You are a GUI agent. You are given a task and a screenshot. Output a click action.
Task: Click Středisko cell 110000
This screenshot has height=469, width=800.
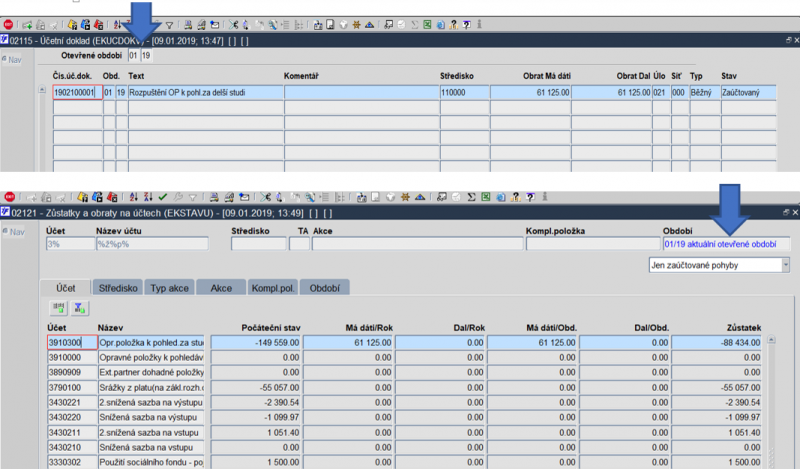pyautogui.click(x=464, y=92)
